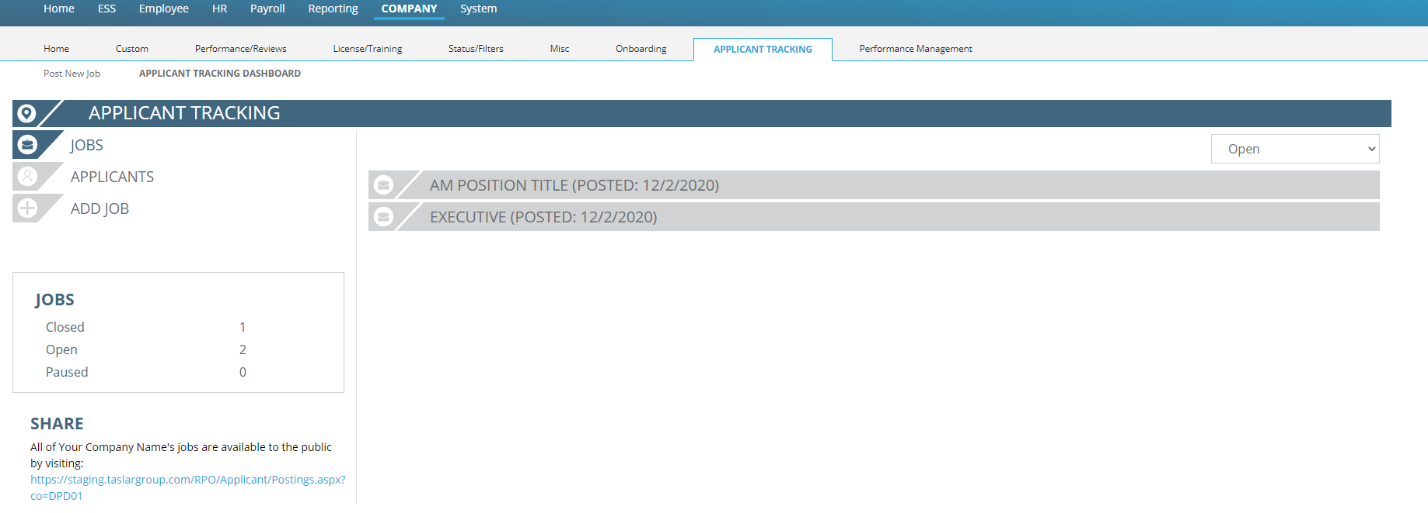Expand the AM Position Title job posting
Viewport: 1428px width, 513px height.
pyautogui.click(x=874, y=185)
